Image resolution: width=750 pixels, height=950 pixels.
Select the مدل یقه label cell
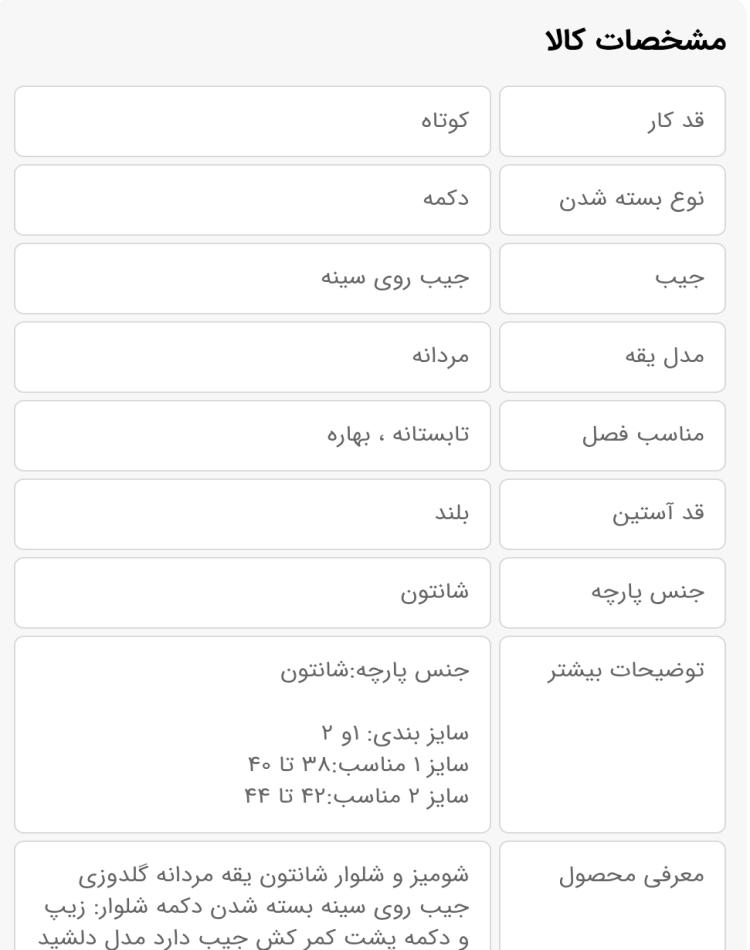[x=612, y=357]
